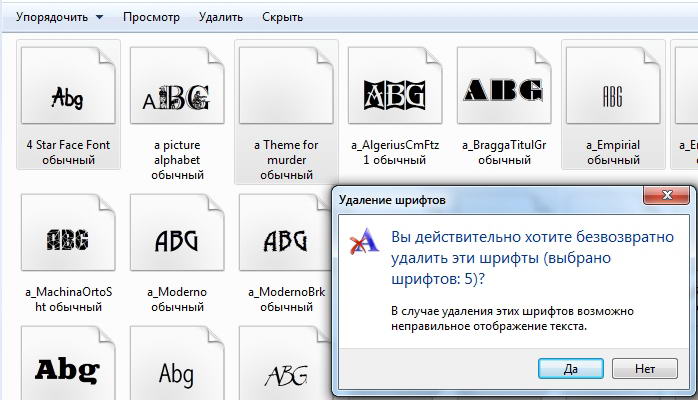Select the a_BraggaTitulGr font icon

coord(504,85)
